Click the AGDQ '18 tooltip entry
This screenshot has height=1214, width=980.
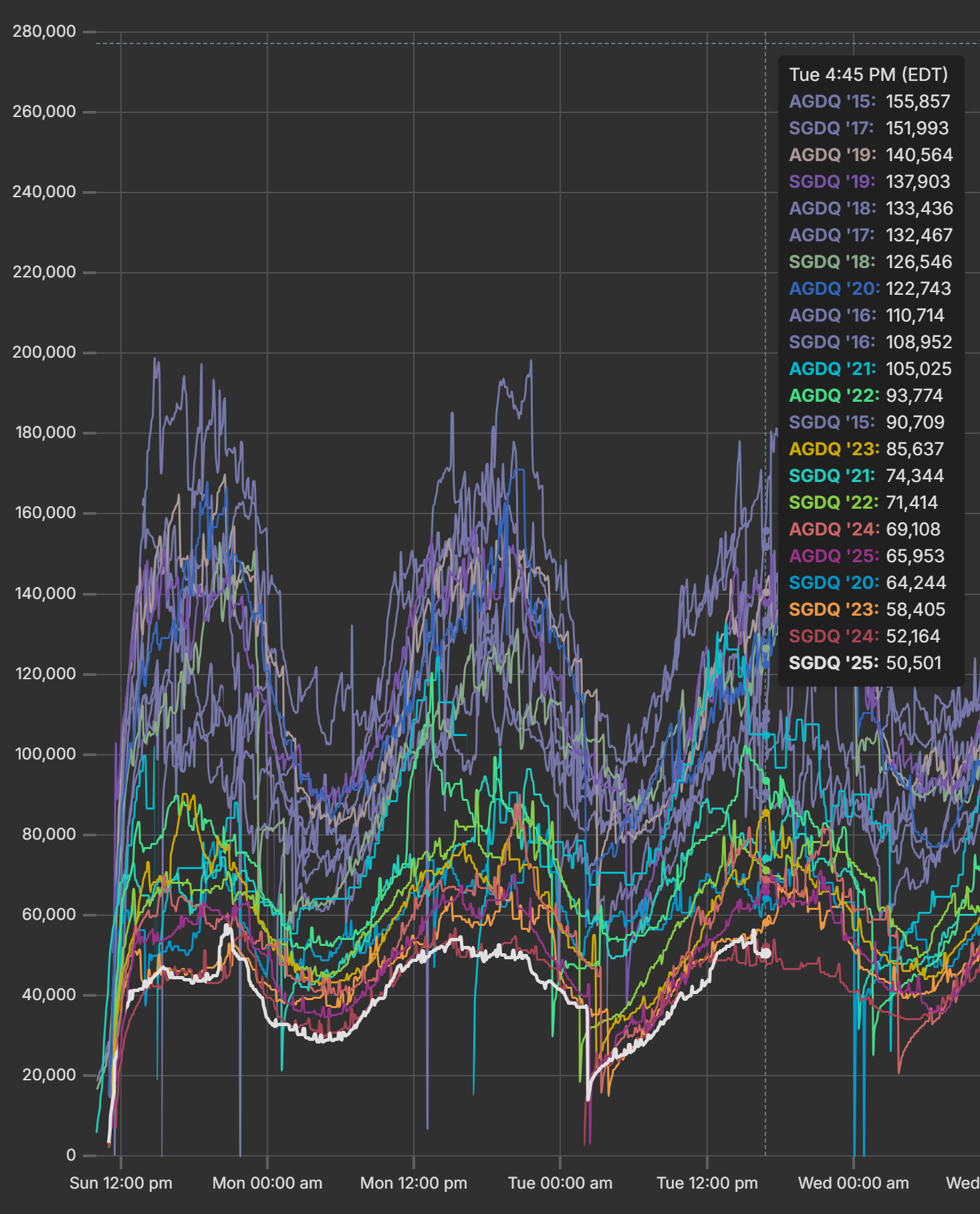point(871,208)
